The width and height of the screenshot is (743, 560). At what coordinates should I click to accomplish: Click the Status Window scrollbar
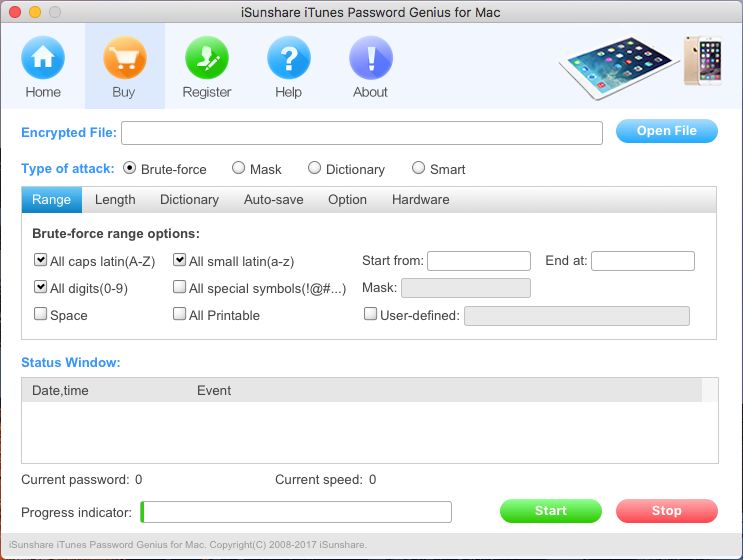coord(710,420)
